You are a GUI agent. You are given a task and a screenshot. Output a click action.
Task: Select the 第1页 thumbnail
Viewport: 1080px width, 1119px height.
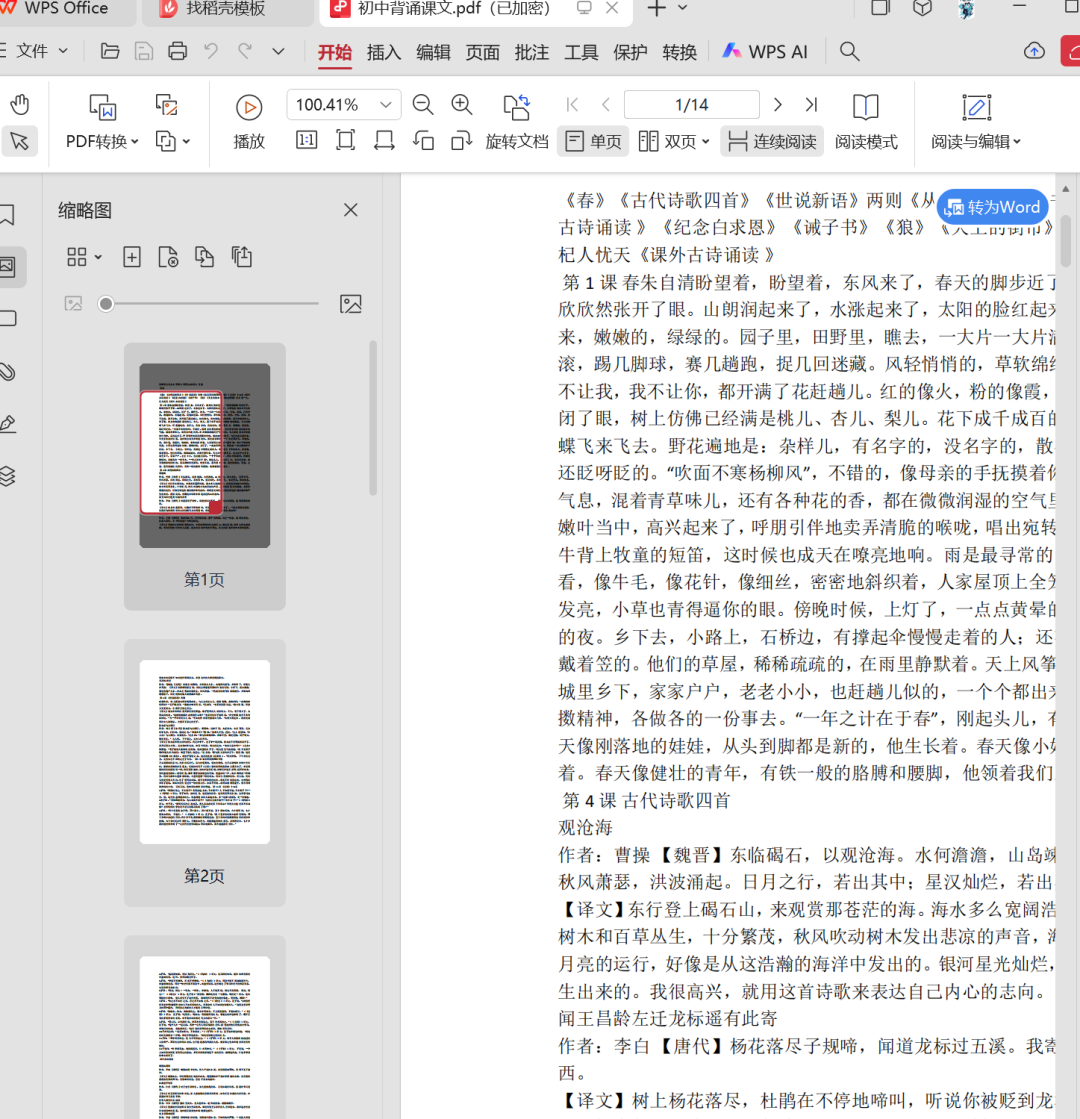205,476
